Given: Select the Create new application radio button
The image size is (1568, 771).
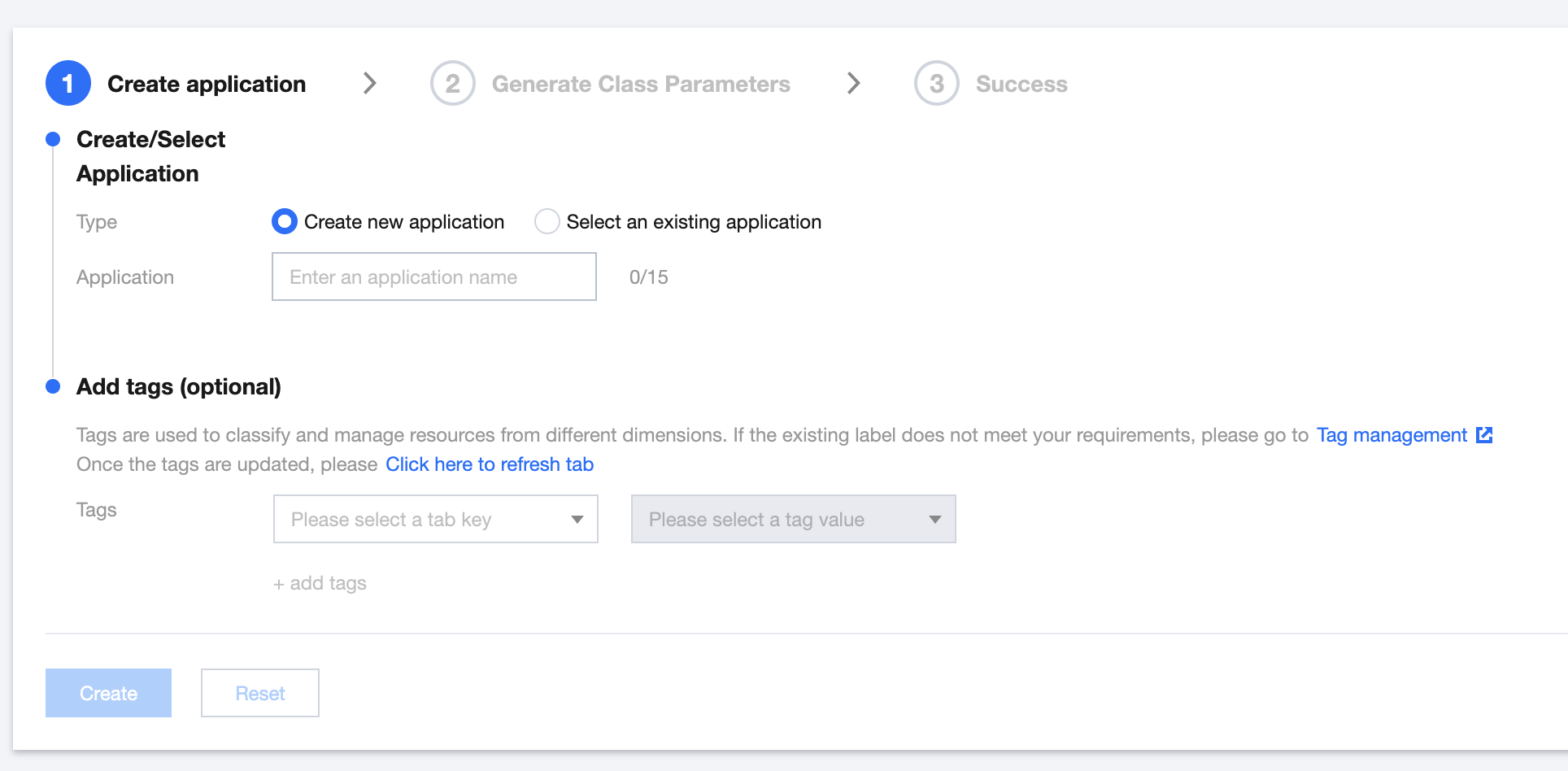Looking at the screenshot, I should [285, 221].
